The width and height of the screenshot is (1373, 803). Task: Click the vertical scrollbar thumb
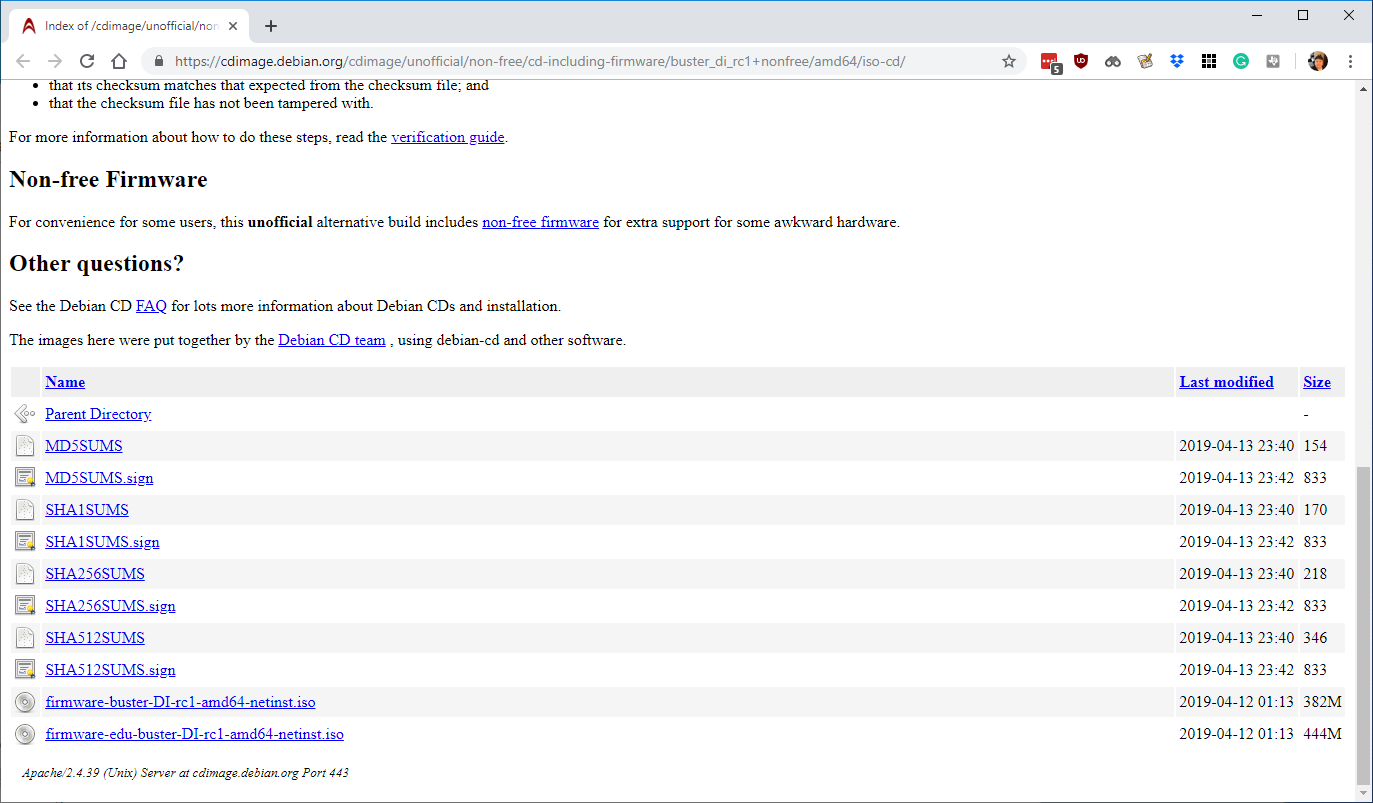tap(1363, 625)
